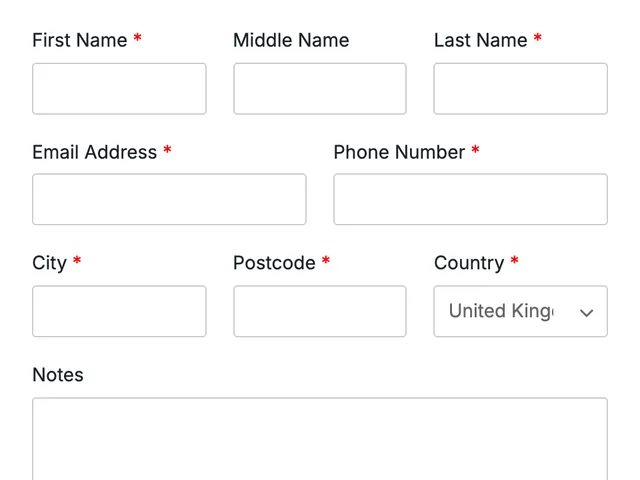Click the Middle Name label text
This screenshot has height=480, width=640.
coord(291,40)
